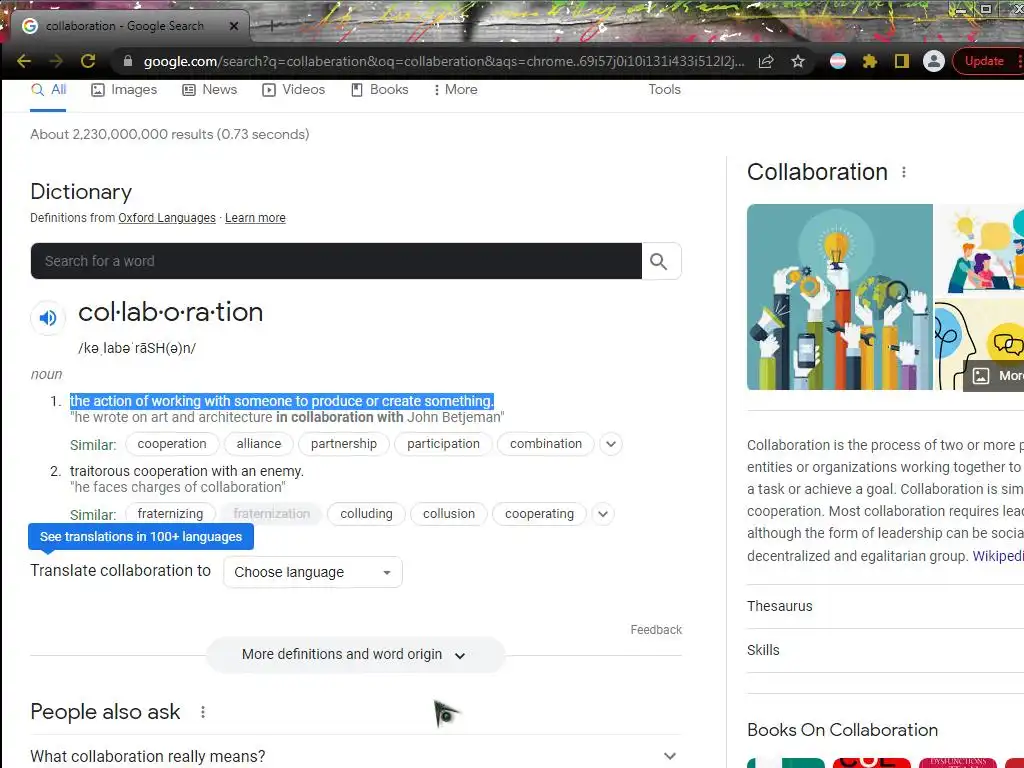Click 'traitorous cooperation with an enemy' definition
This screenshot has height=768, width=1024.
point(187,472)
